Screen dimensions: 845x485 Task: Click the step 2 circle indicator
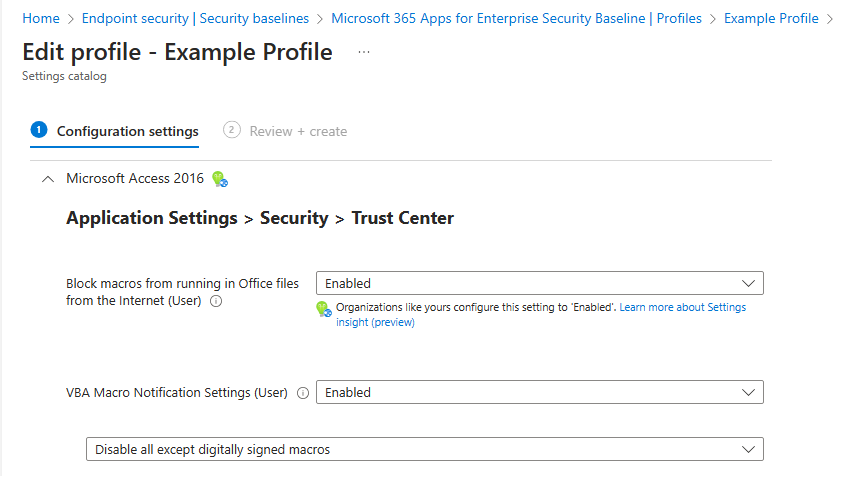pos(232,130)
